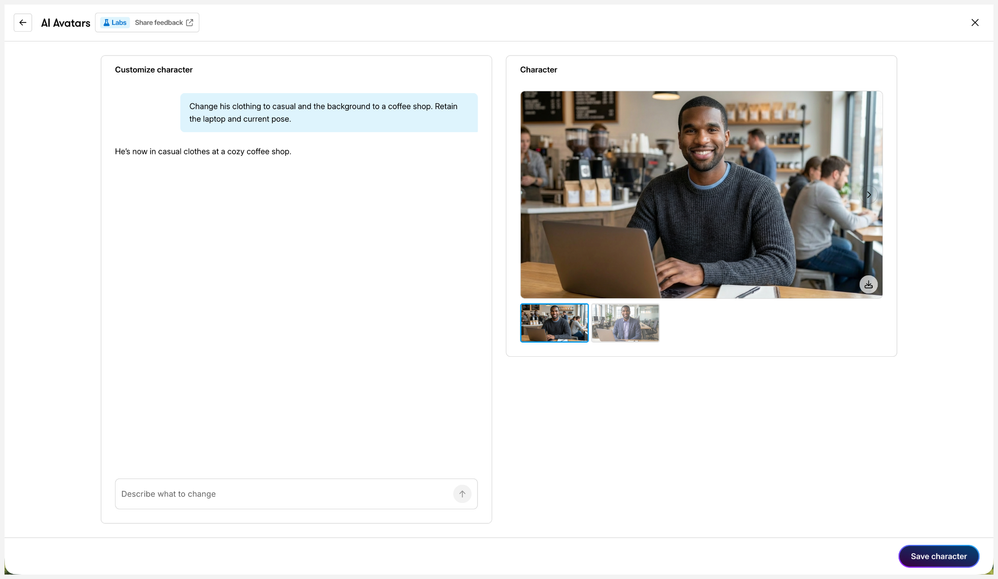
Task: Click the Save character button
Action: click(x=938, y=556)
